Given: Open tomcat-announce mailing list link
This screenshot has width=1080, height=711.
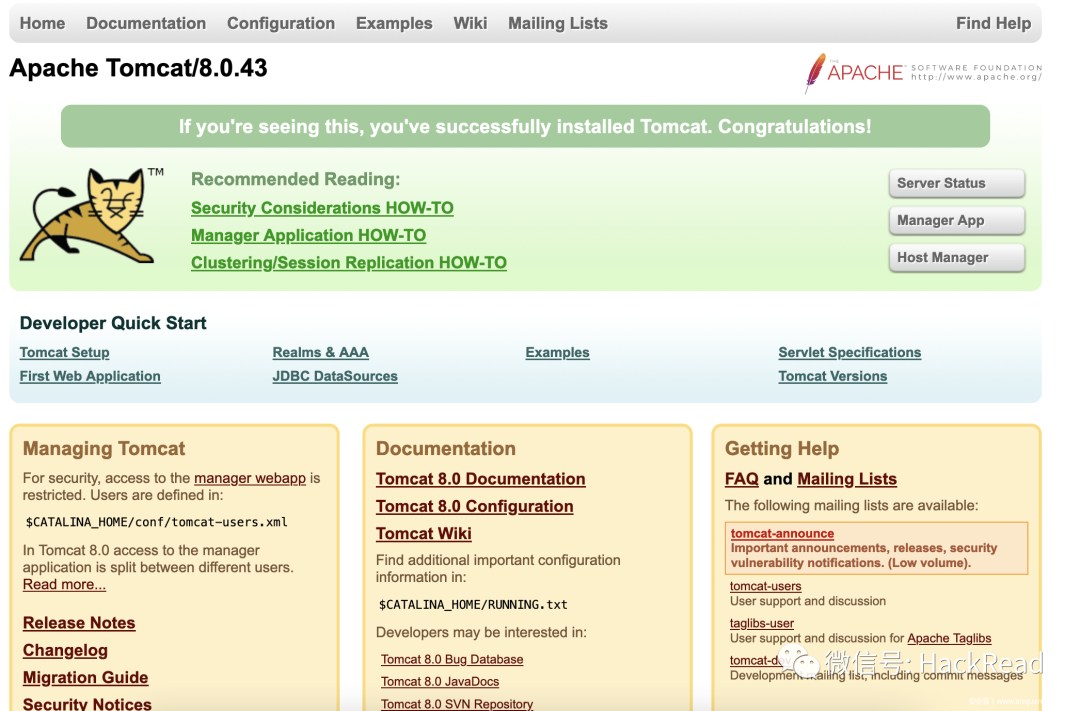Looking at the screenshot, I should (x=782, y=533).
